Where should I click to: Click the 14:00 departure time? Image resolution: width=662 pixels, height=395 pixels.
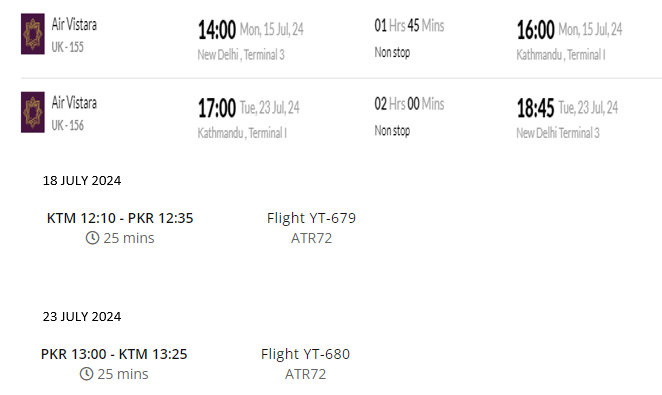(x=217, y=30)
